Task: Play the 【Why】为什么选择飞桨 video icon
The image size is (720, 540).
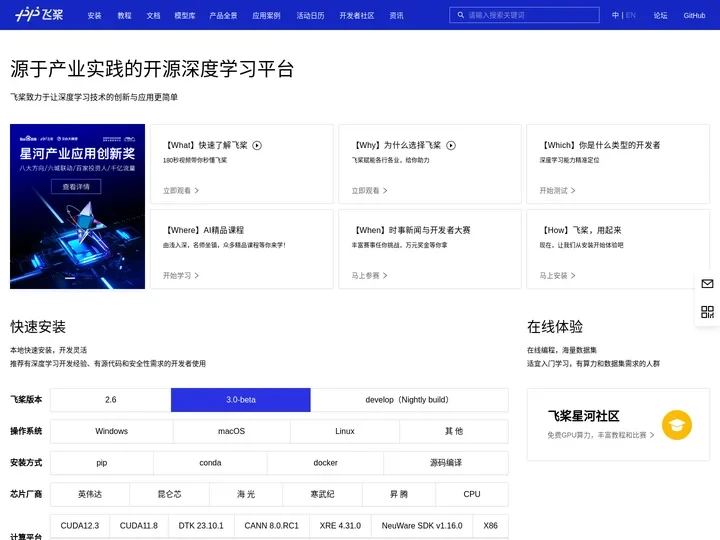Action: coord(451,146)
